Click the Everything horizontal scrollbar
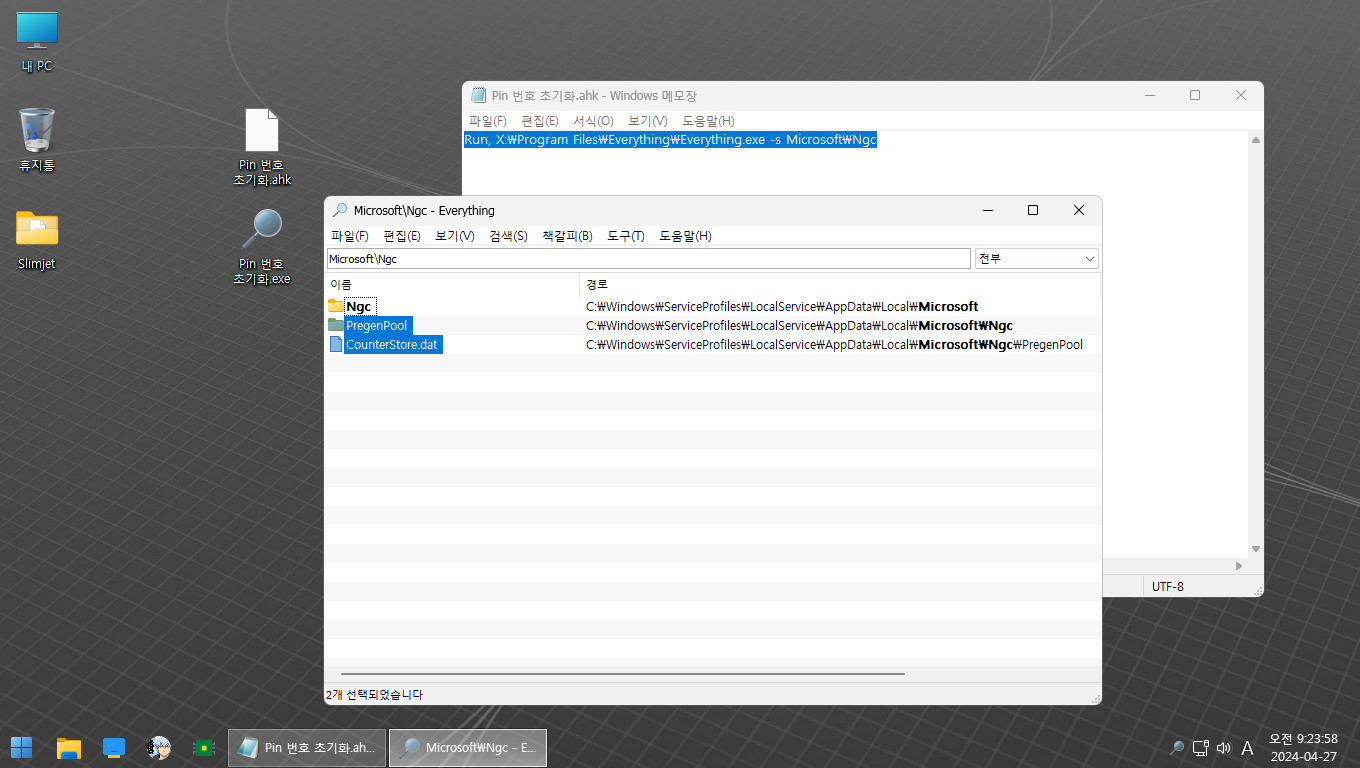Image resolution: width=1360 pixels, height=768 pixels. coord(622,674)
